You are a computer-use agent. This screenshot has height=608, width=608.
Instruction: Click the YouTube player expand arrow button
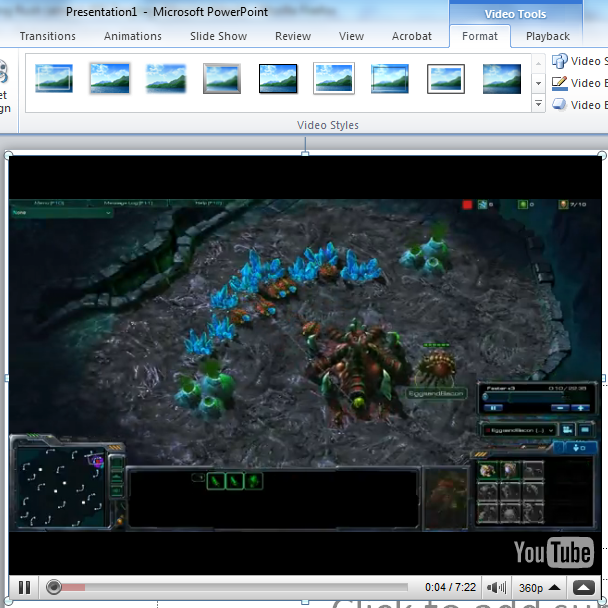tap(584, 587)
